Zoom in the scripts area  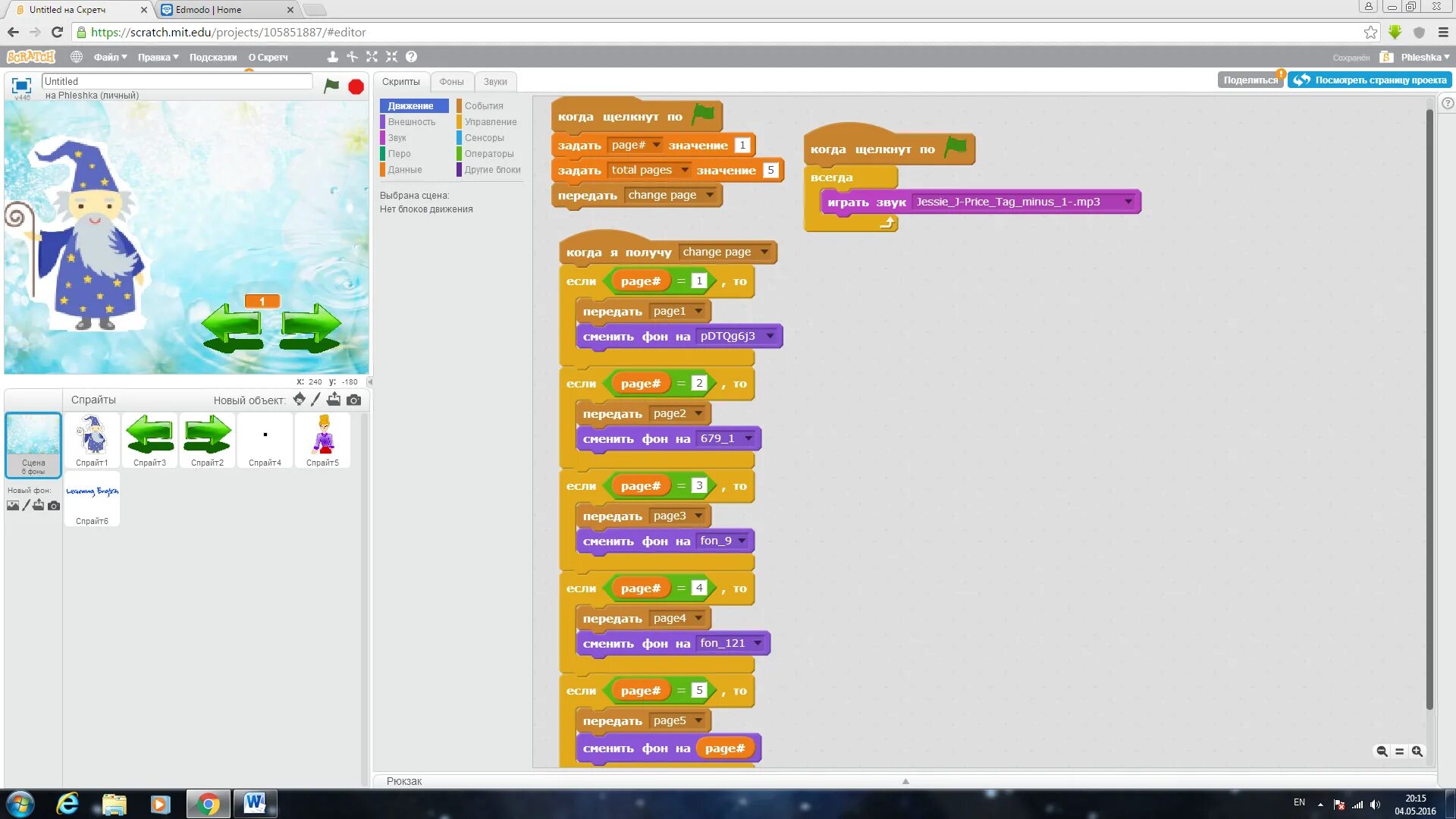(1417, 752)
